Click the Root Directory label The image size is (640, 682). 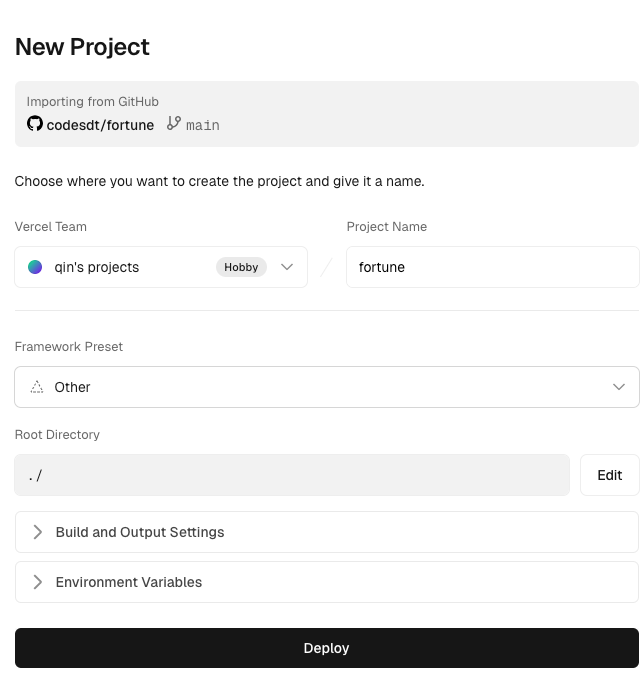pos(57,435)
